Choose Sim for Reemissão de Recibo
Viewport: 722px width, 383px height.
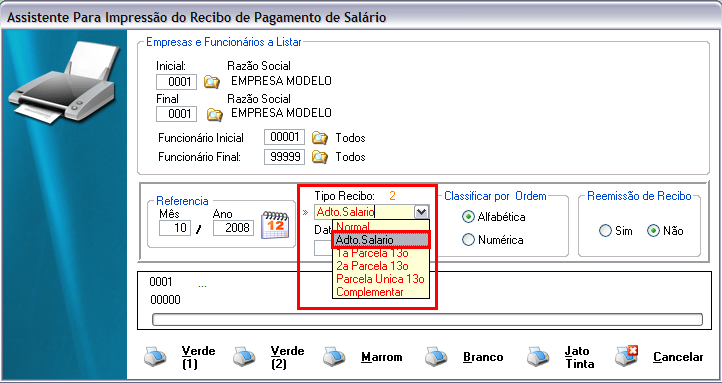click(605, 231)
